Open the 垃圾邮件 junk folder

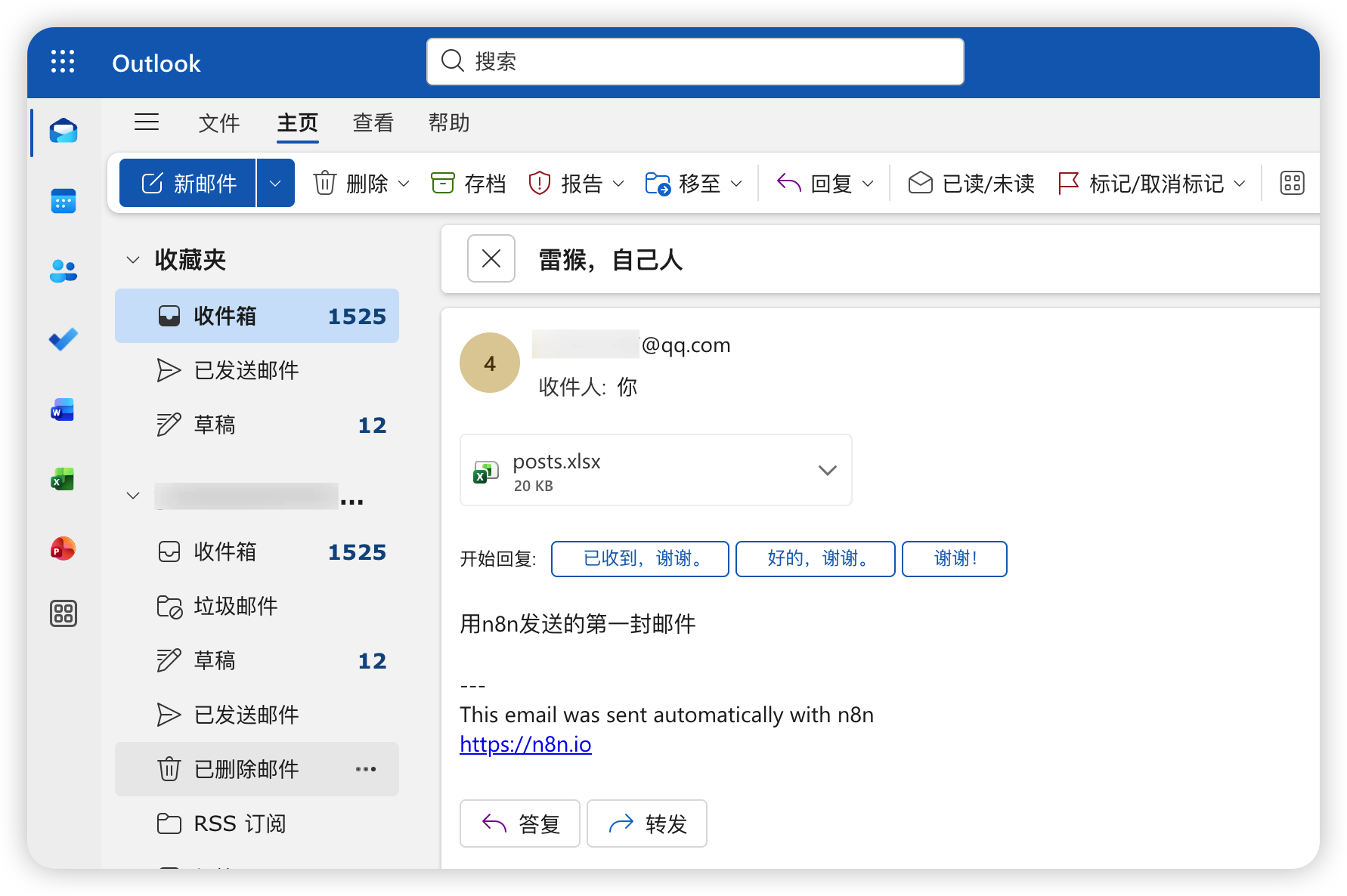click(257, 606)
